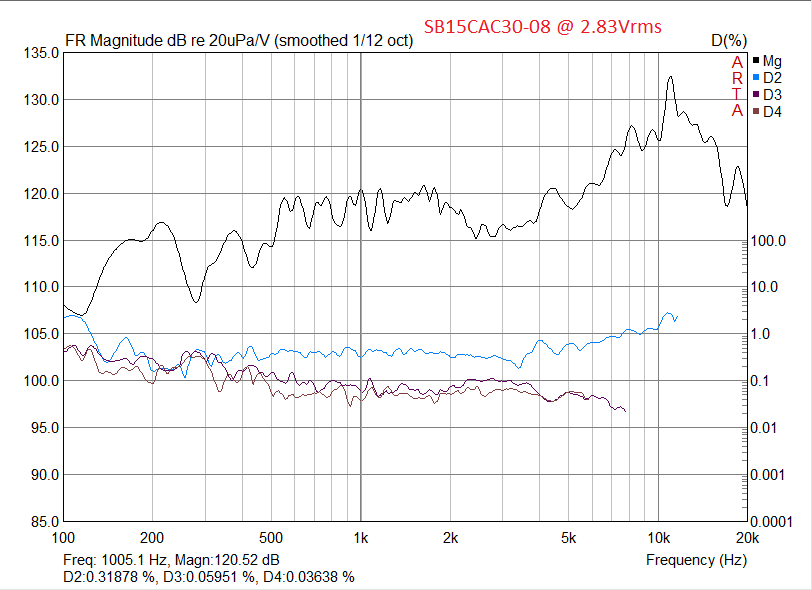Screen dimensions: 812x590
Task: Click the brown D4 legend color square
Action: click(x=756, y=111)
